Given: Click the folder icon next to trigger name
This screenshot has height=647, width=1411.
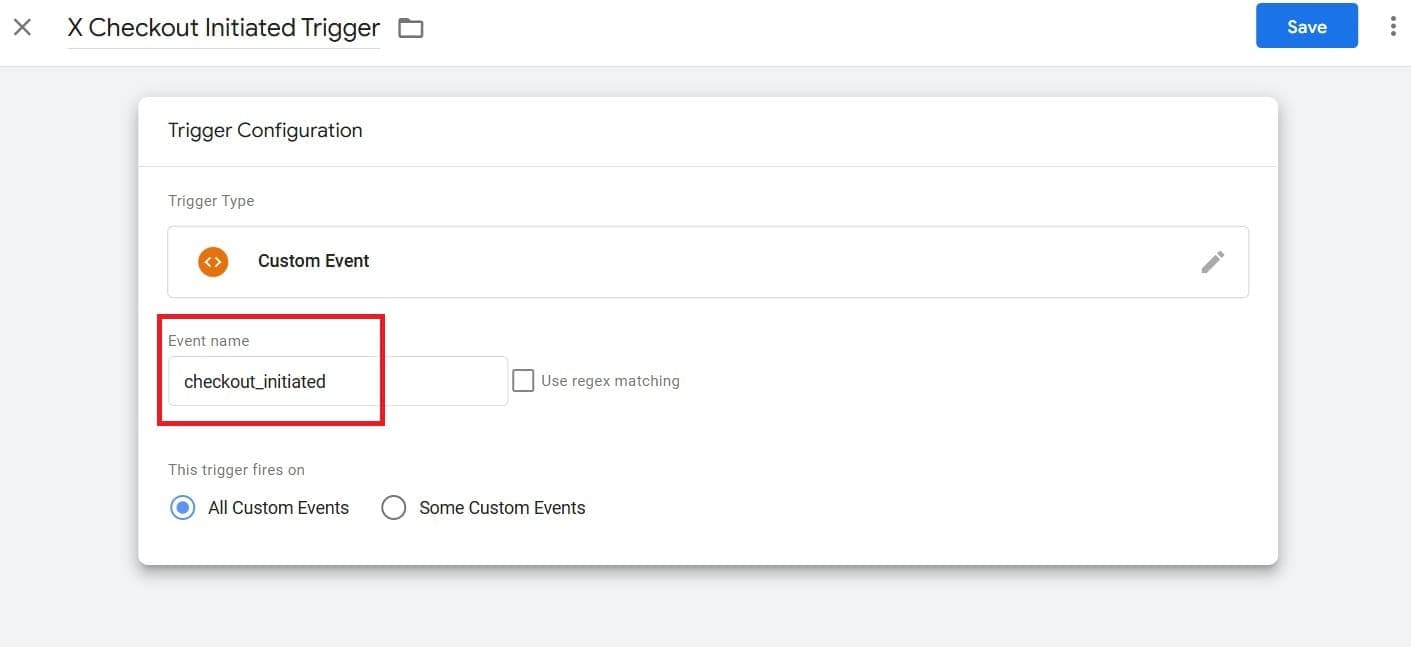Looking at the screenshot, I should [410, 27].
